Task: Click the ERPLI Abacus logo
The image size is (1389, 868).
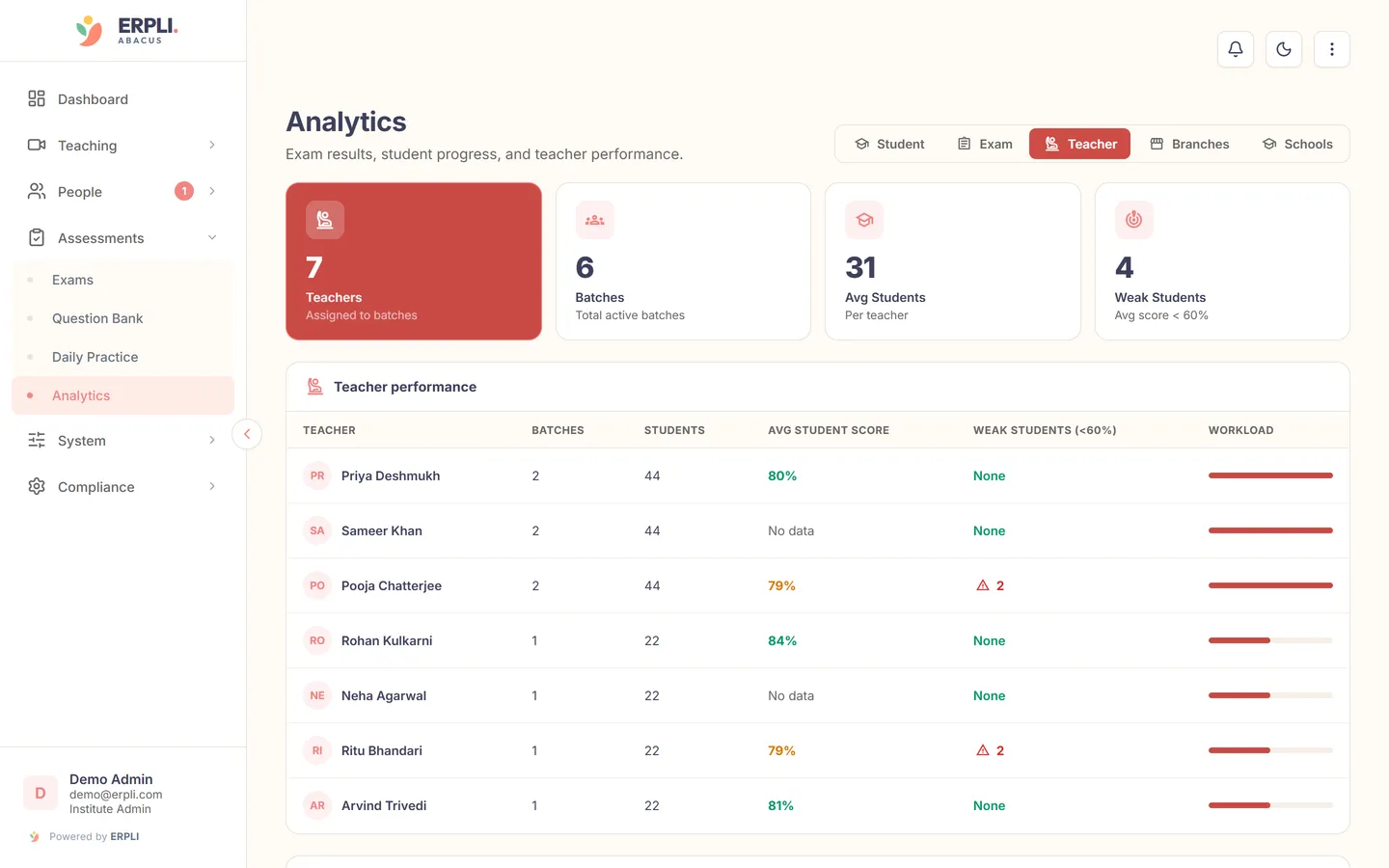Action: 126,31
